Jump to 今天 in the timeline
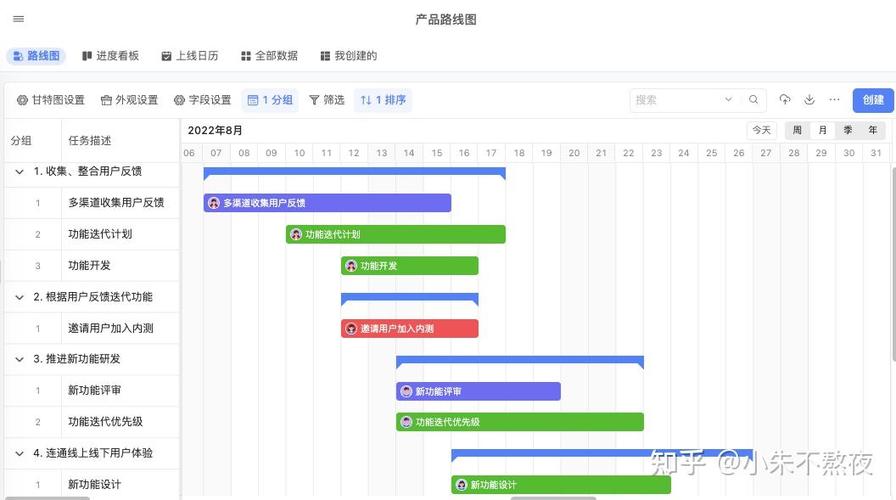This screenshot has height=500, width=896. tap(761, 130)
